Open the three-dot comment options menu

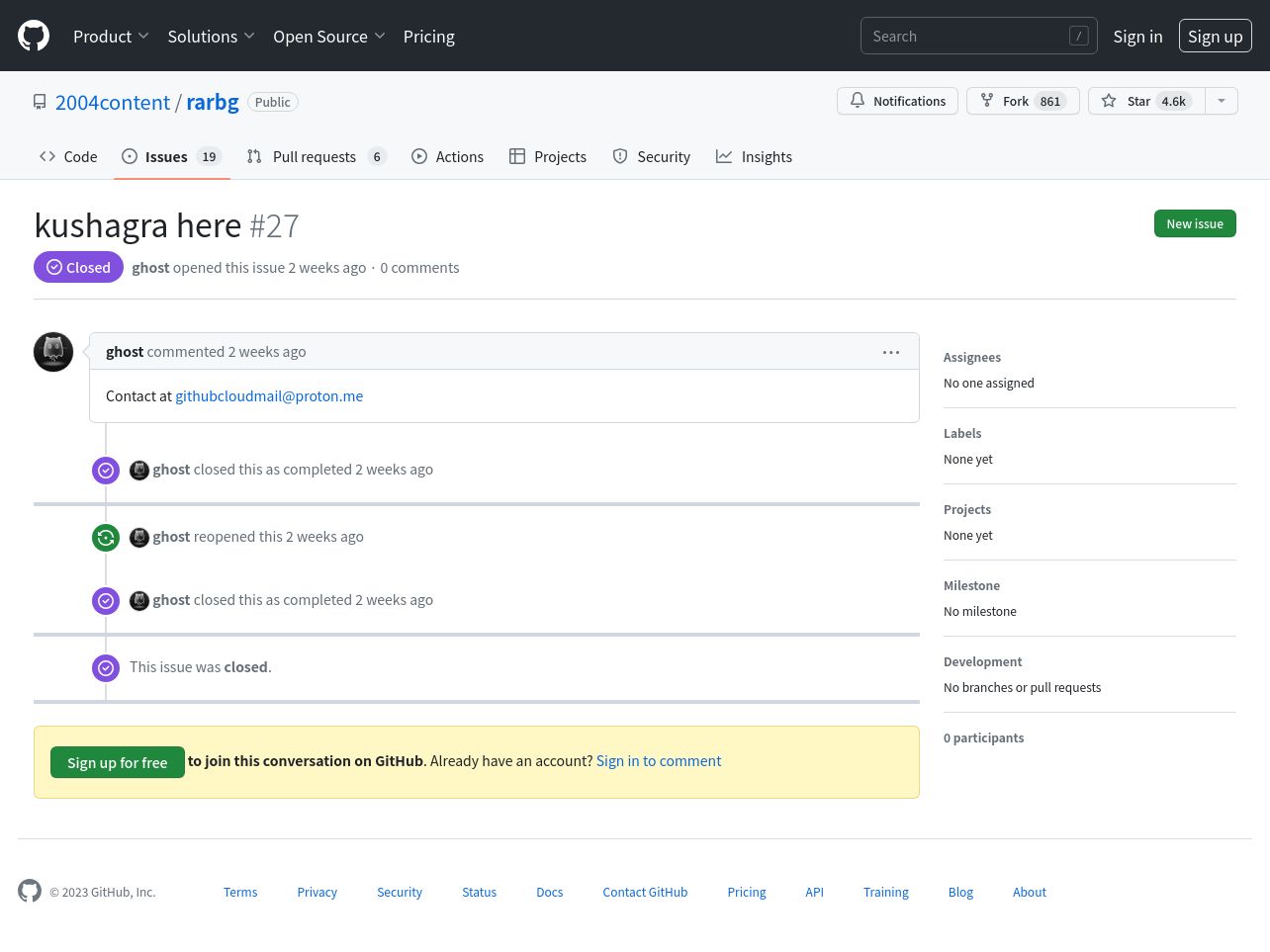point(891,352)
